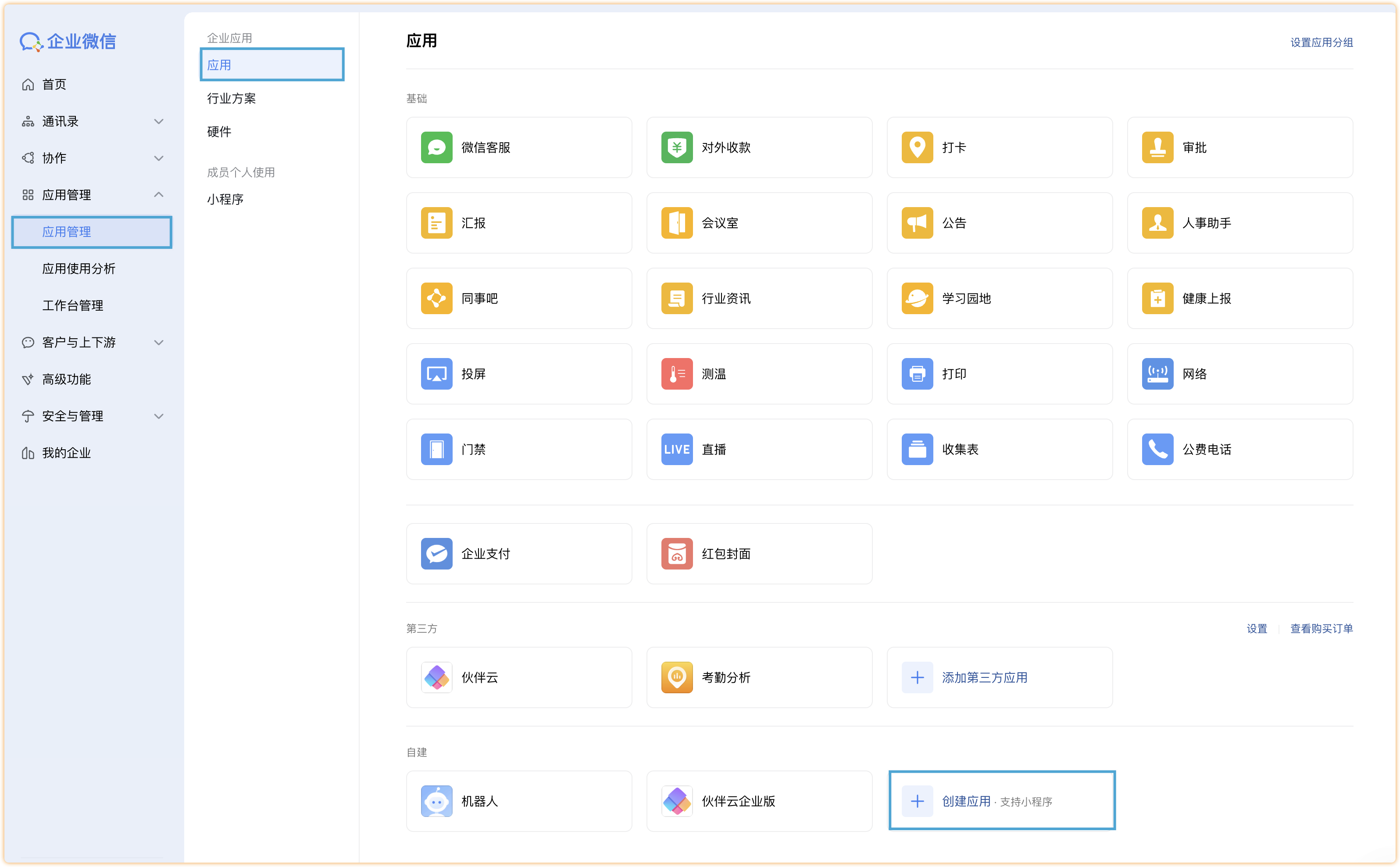1400x867 pixels.
Task: Click the 学习园地 planet icon
Action: click(x=917, y=298)
